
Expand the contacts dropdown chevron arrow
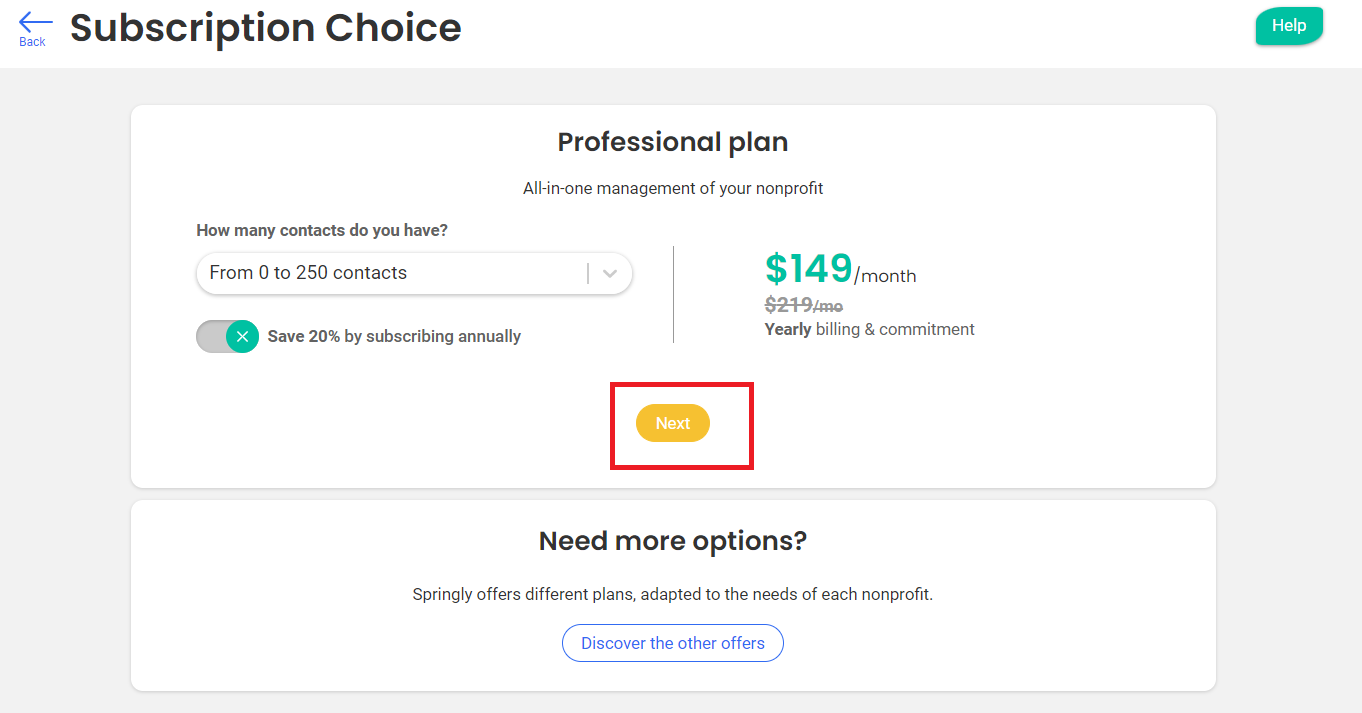[x=610, y=273]
